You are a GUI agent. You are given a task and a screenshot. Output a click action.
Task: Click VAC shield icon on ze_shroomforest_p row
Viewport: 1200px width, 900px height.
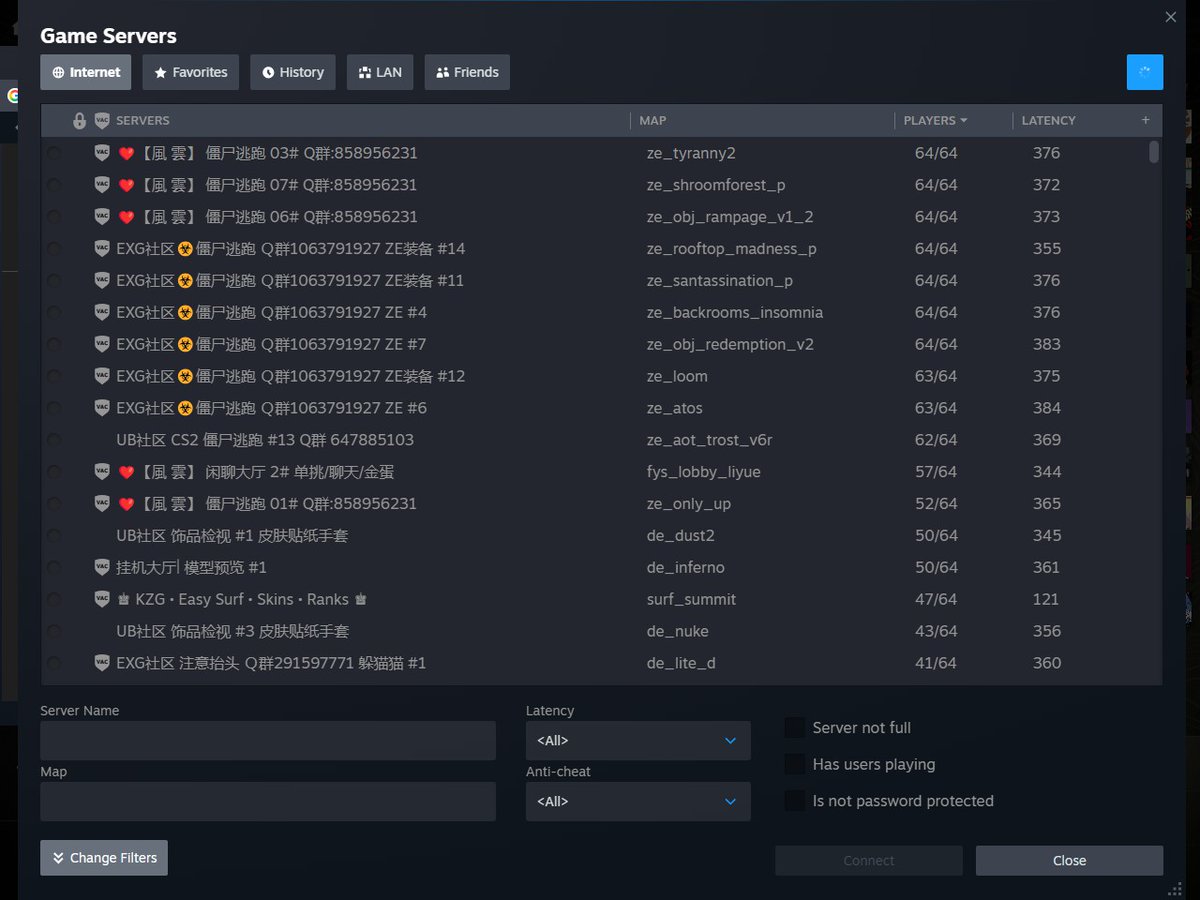[x=101, y=185]
